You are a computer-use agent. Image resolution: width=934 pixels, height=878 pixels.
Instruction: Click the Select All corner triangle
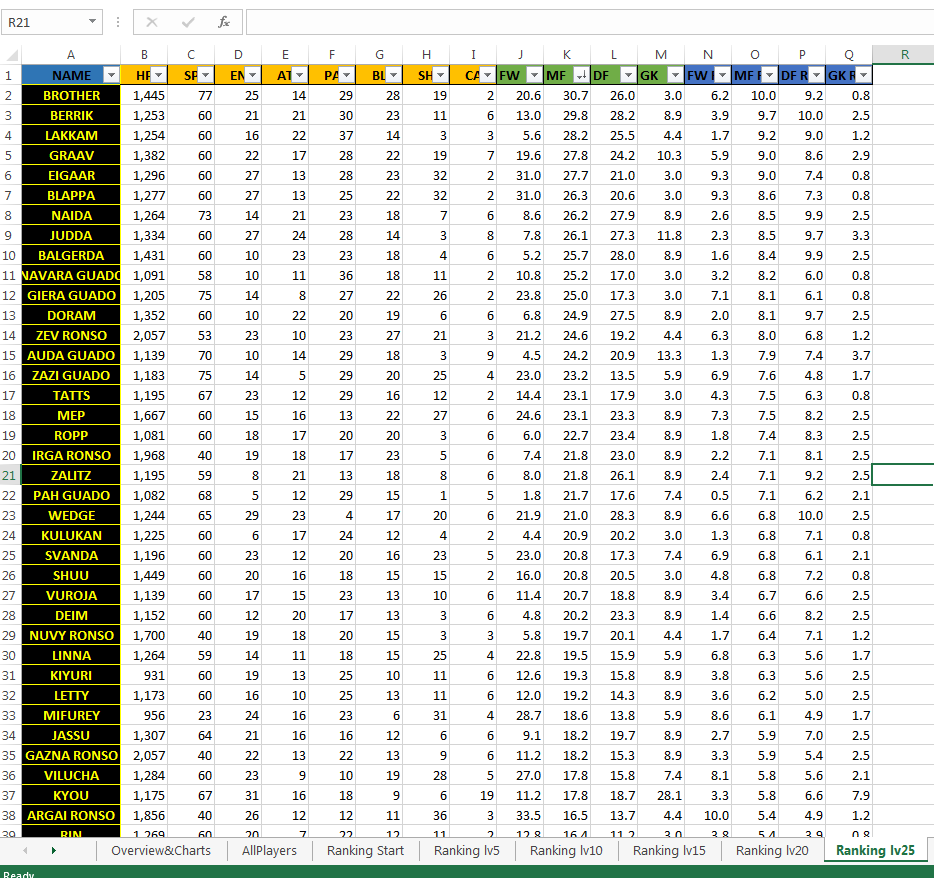12,56
